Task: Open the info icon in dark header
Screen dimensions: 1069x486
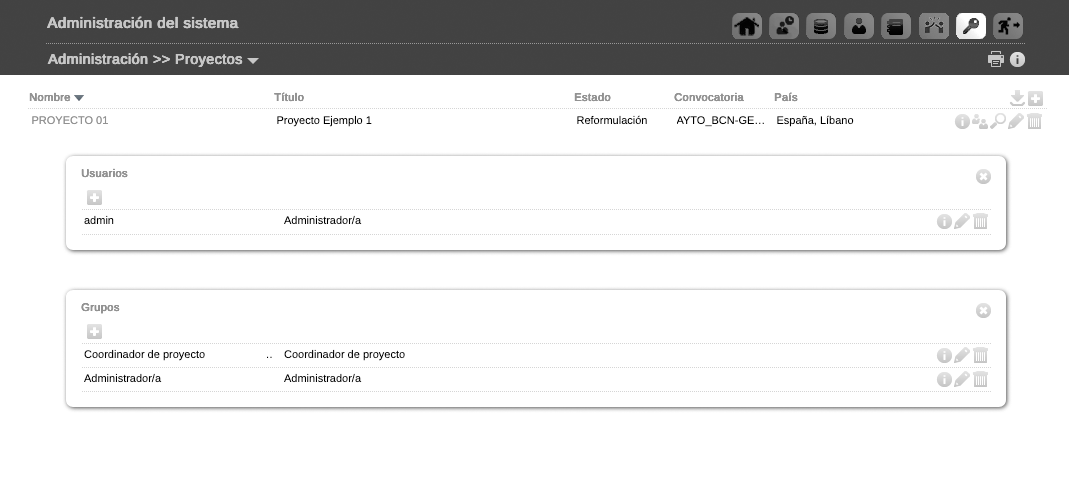Action: point(1017,59)
